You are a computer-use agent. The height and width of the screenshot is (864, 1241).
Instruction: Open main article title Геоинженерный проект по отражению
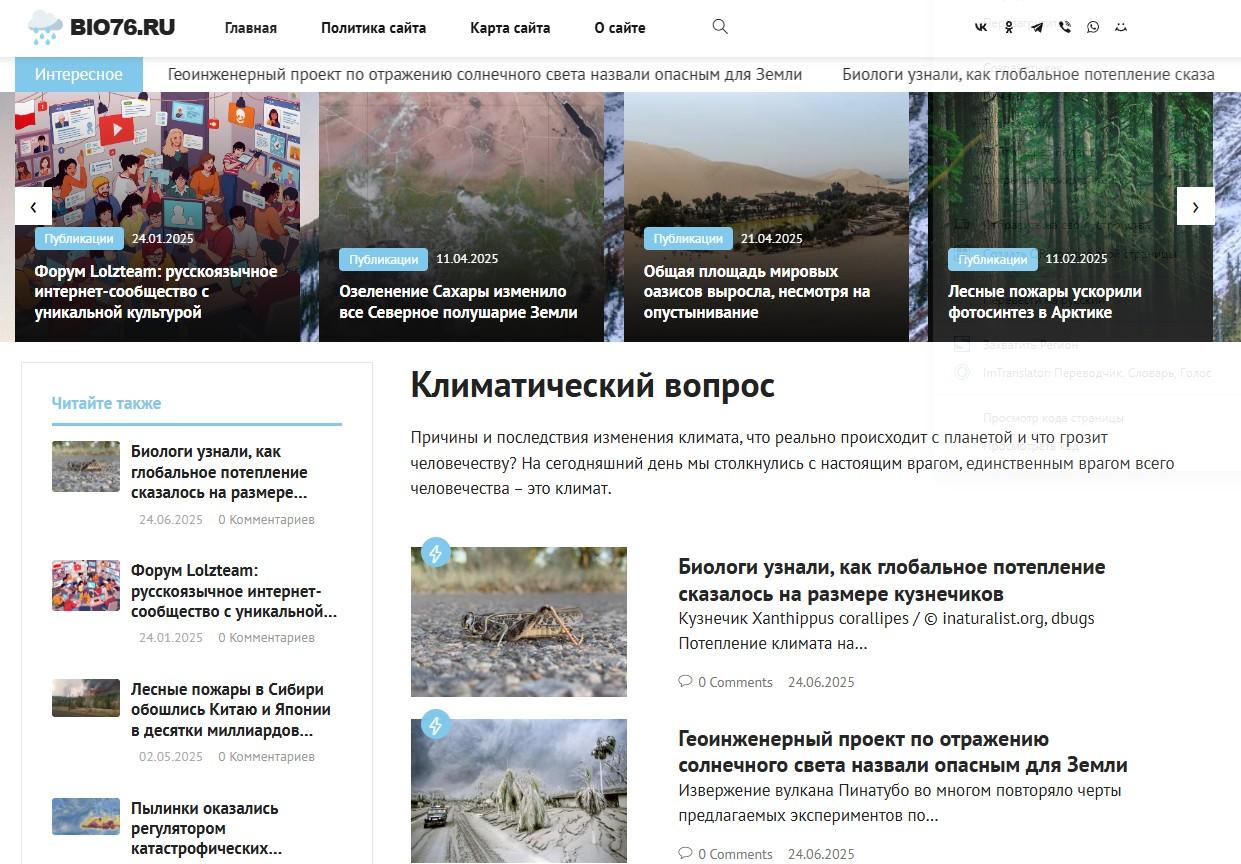903,752
